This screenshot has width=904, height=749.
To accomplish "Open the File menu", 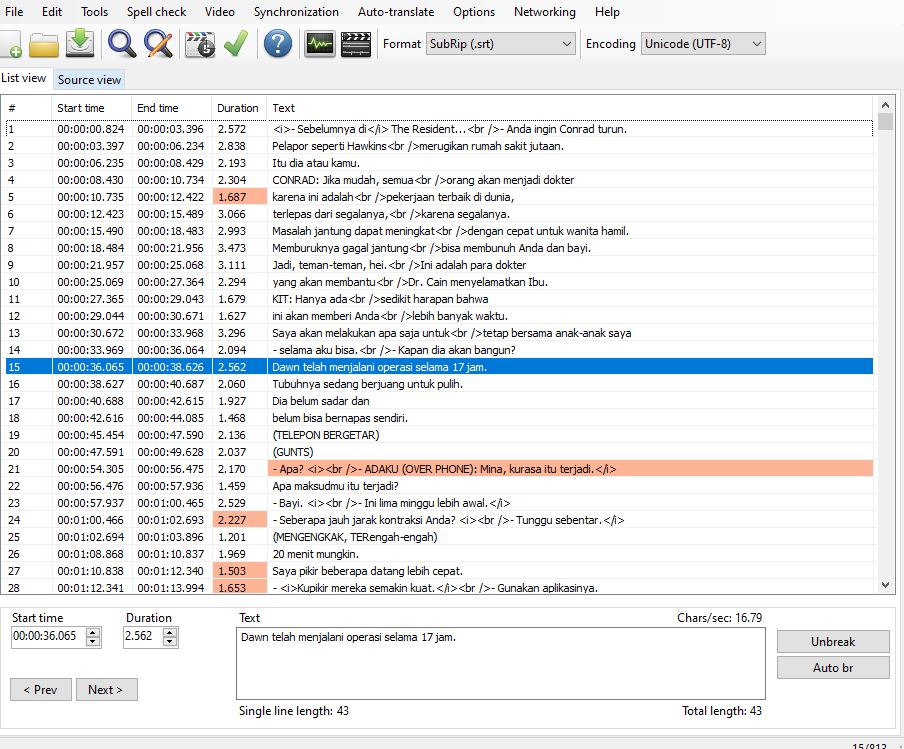I will (x=14, y=12).
